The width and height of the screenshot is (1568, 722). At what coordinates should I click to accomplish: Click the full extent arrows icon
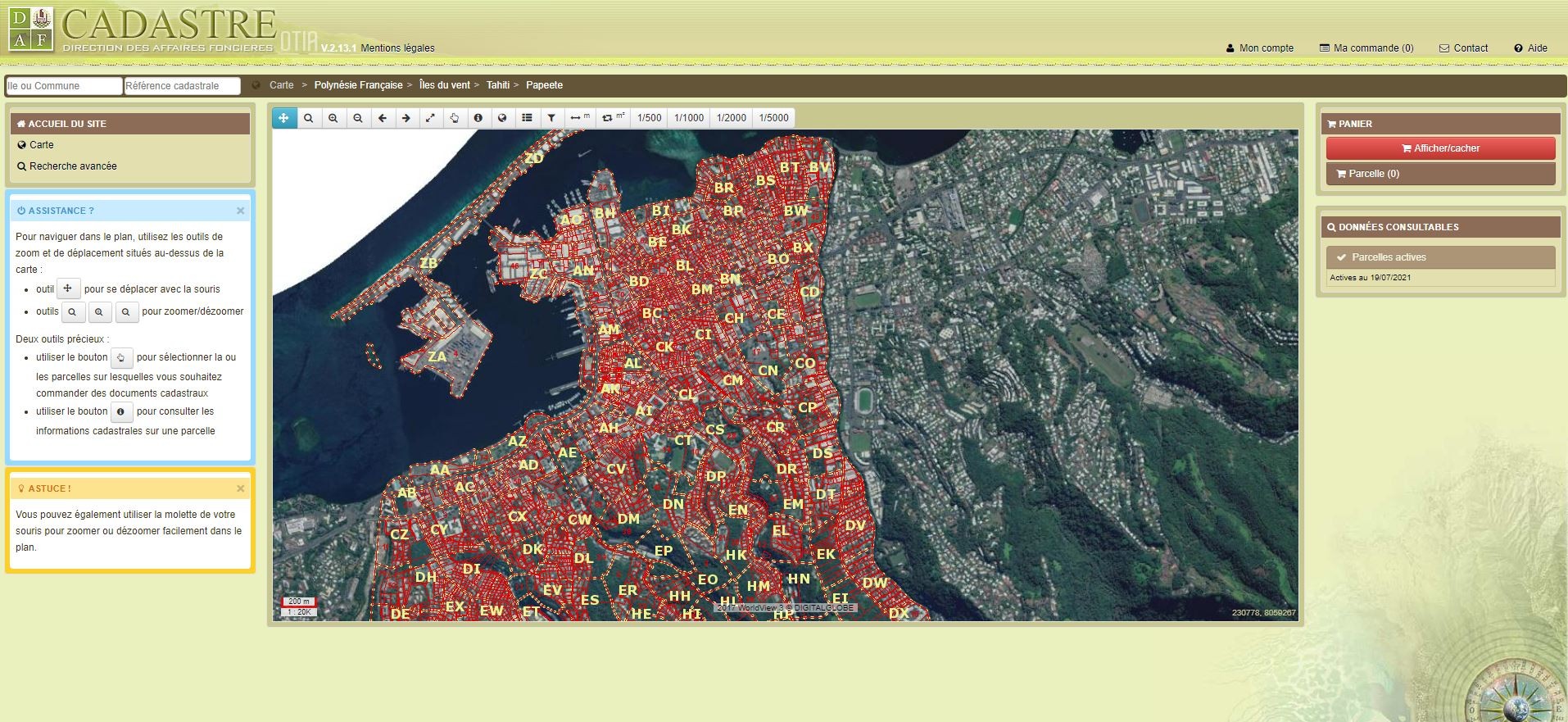point(430,118)
